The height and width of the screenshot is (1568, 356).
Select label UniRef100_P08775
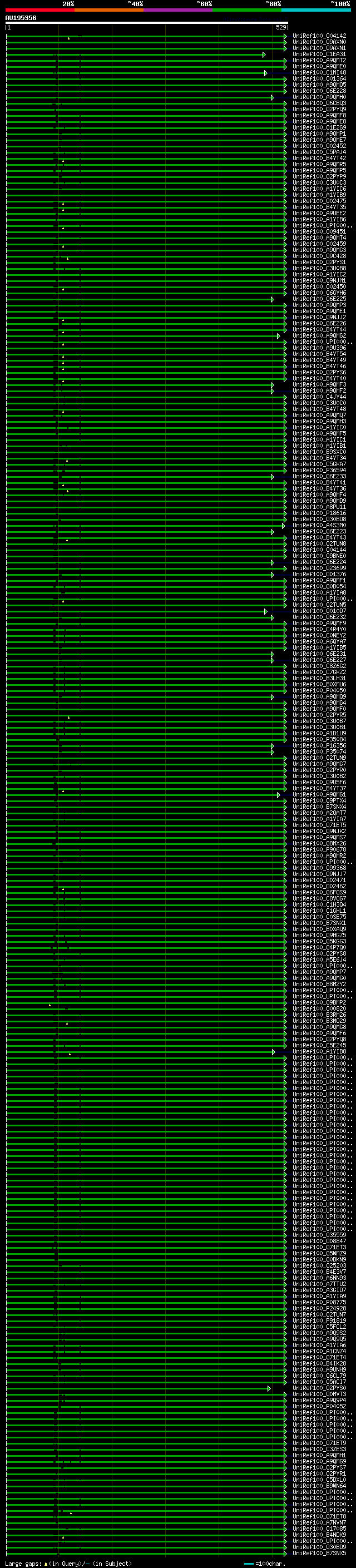pyautogui.click(x=319, y=1302)
